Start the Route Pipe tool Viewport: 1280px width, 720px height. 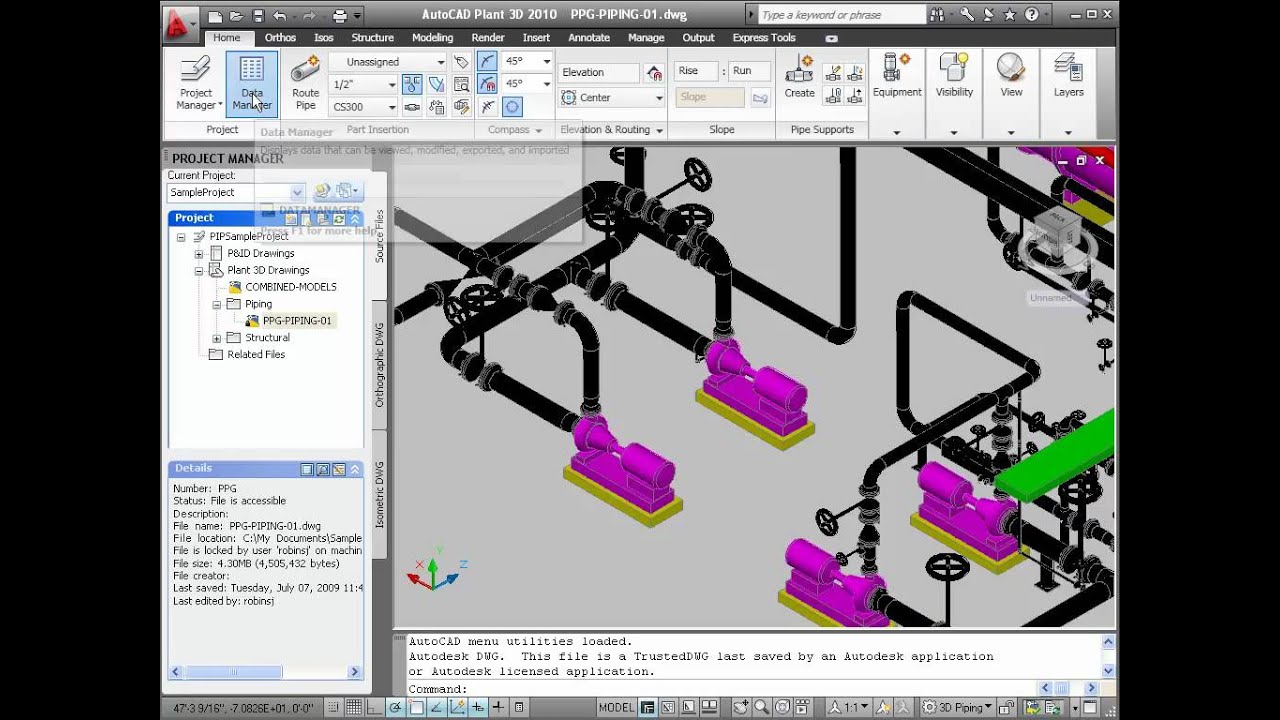[x=305, y=84]
